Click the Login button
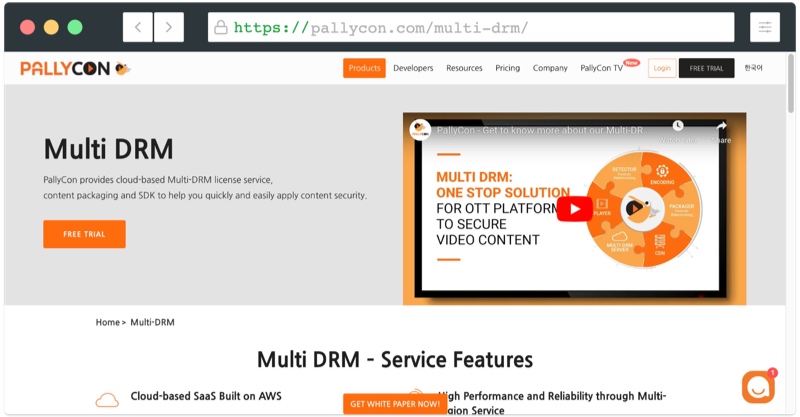This screenshot has height=417, width=800. (662, 68)
